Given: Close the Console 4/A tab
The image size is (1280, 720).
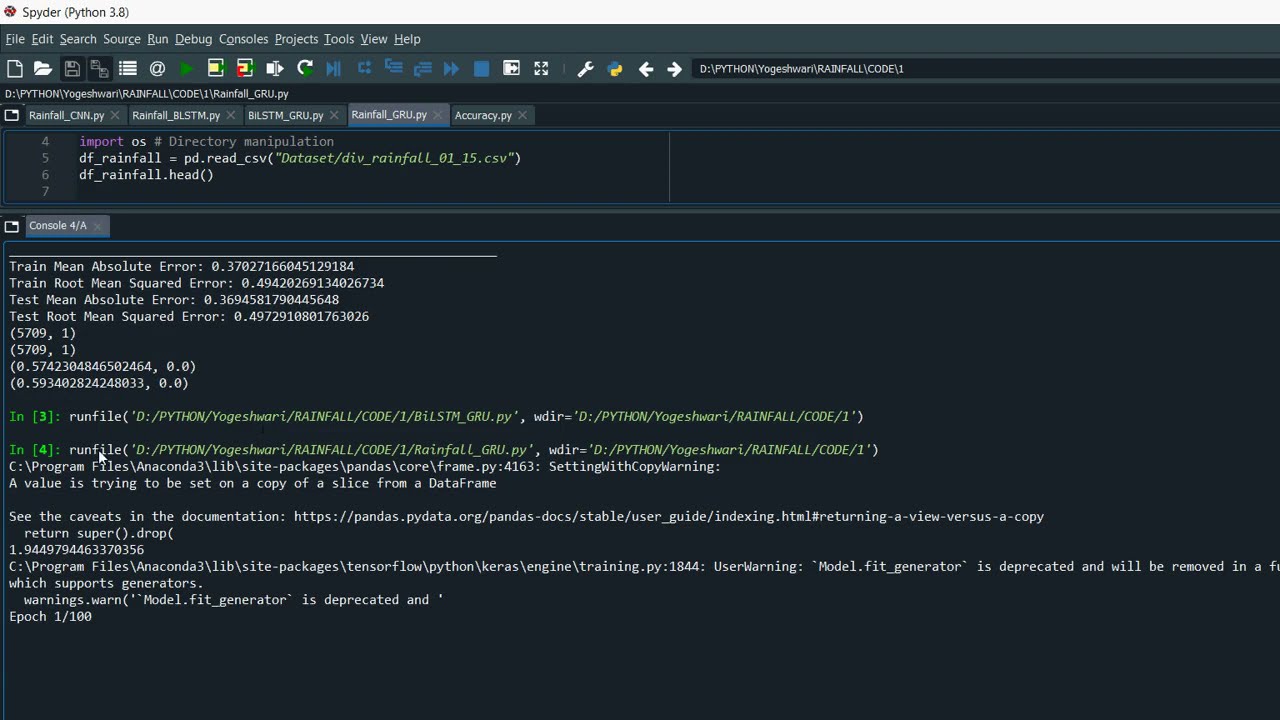Looking at the screenshot, I should pyautogui.click(x=97, y=227).
